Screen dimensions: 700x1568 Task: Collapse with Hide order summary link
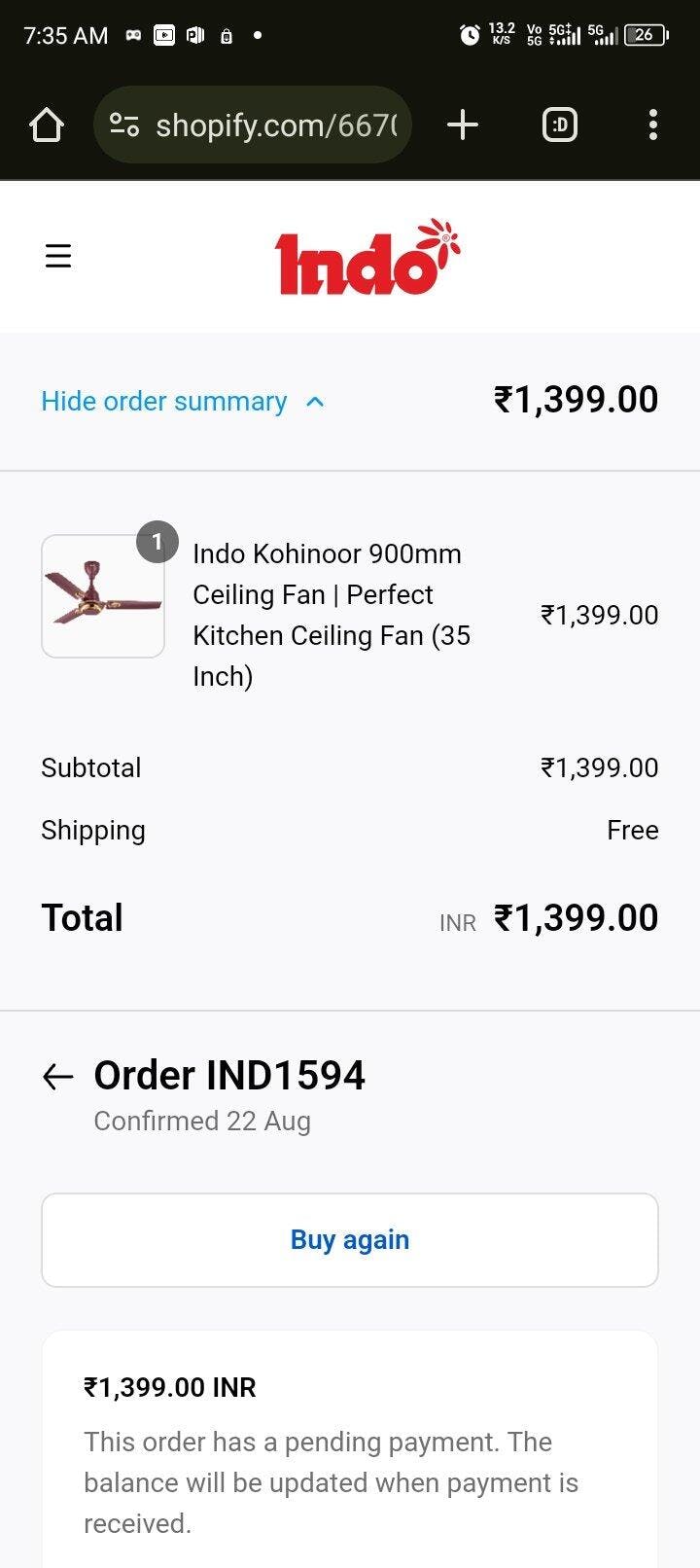click(x=163, y=401)
